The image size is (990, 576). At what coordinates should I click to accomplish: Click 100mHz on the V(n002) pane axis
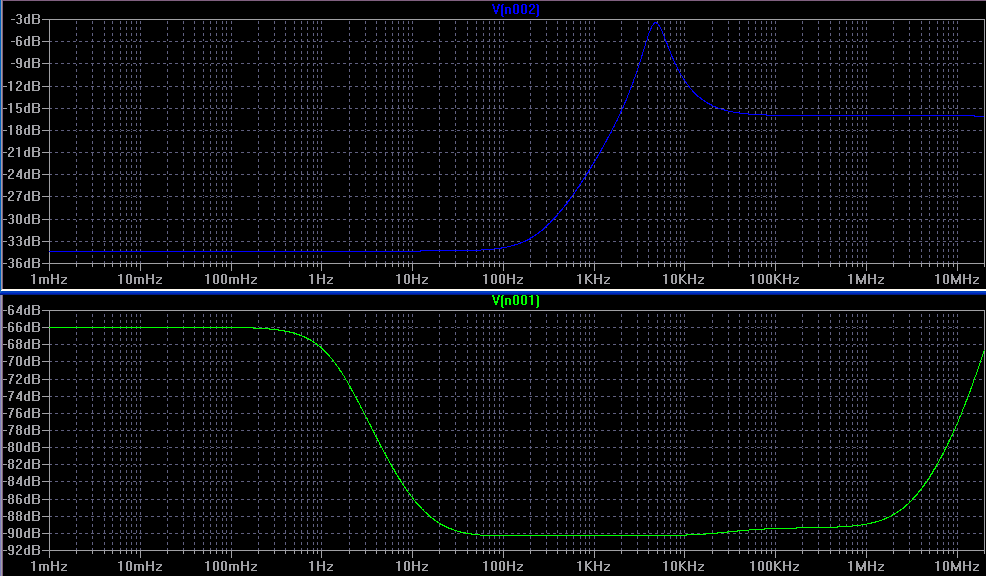pyautogui.click(x=230, y=279)
